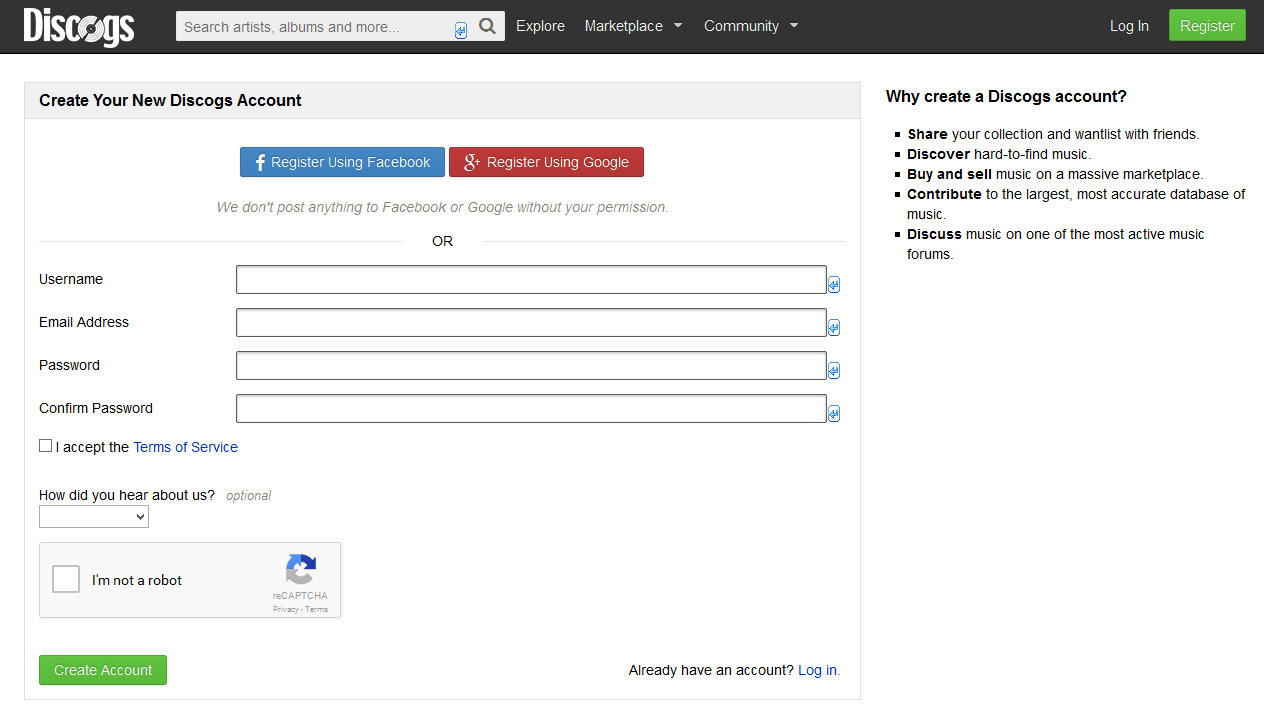
Task: Focus the search artists and albums field
Action: (x=325, y=27)
